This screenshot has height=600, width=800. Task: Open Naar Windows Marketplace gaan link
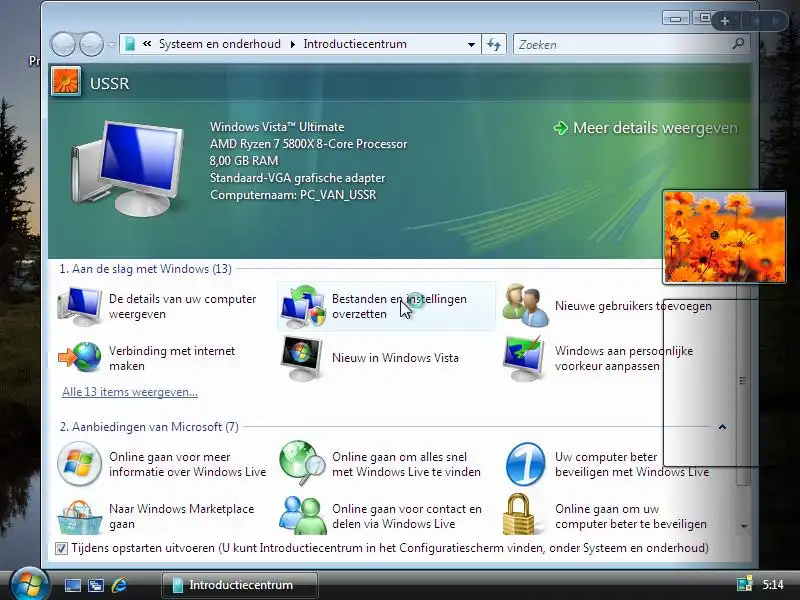pyautogui.click(x=181, y=516)
